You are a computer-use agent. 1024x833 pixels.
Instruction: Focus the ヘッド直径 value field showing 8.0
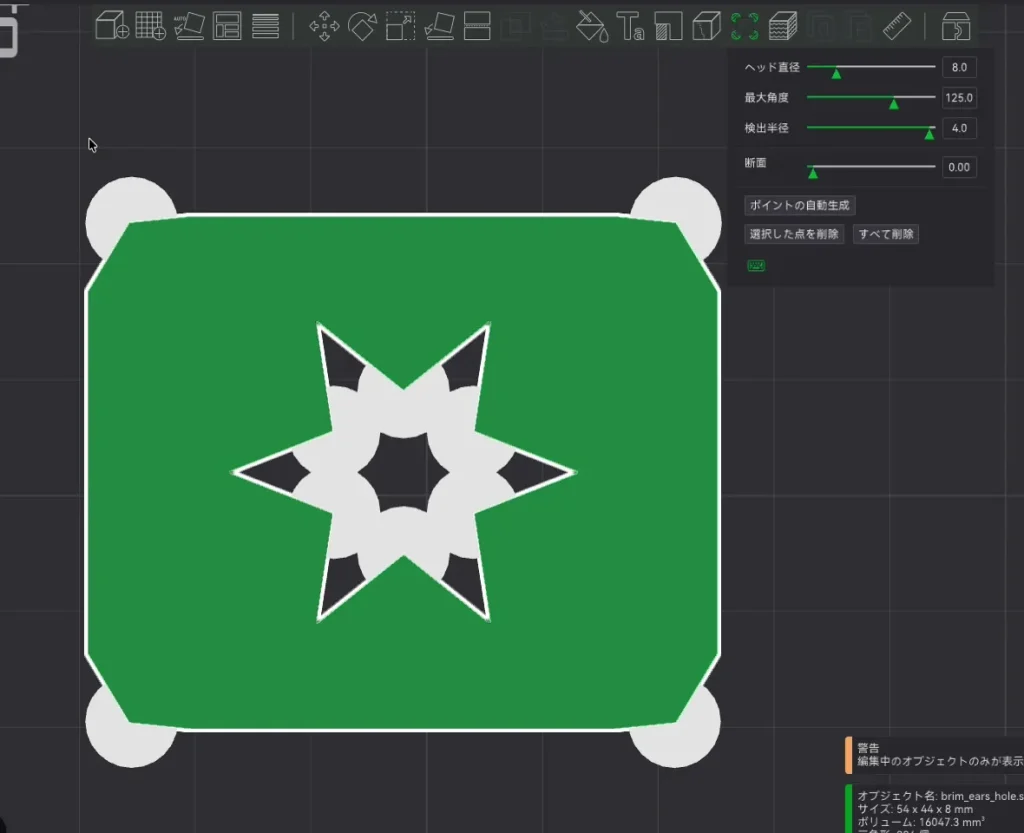click(x=959, y=67)
